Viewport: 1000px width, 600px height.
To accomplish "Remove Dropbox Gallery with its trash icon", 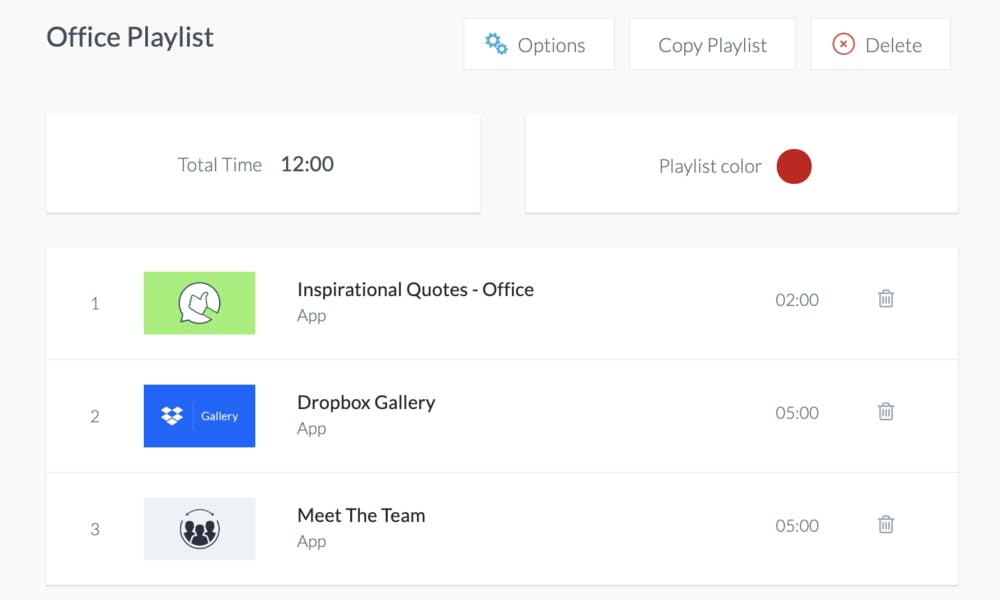I will [x=886, y=411].
